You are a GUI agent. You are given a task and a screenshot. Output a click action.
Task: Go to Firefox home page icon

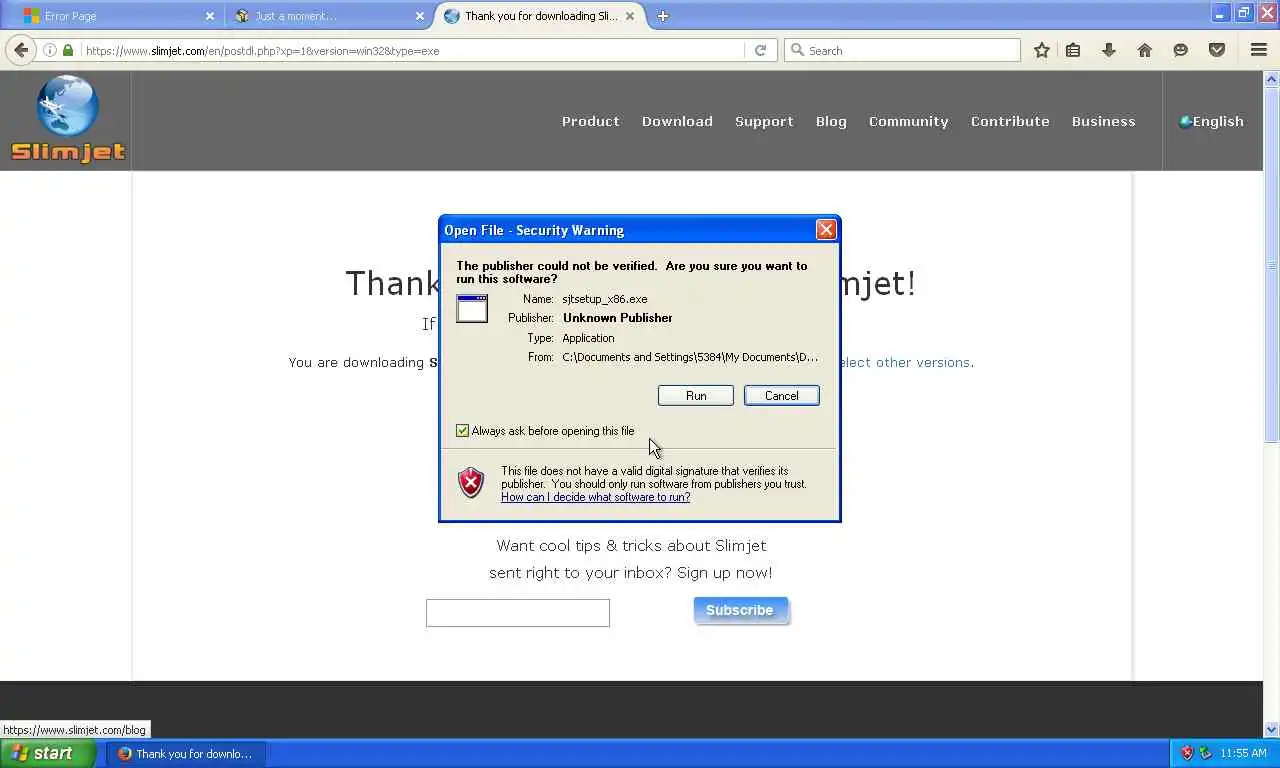[x=1145, y=50]
